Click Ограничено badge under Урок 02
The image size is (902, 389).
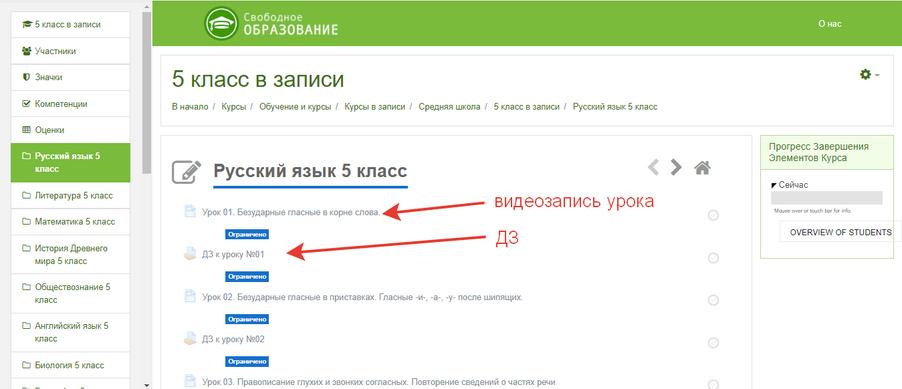247,319
